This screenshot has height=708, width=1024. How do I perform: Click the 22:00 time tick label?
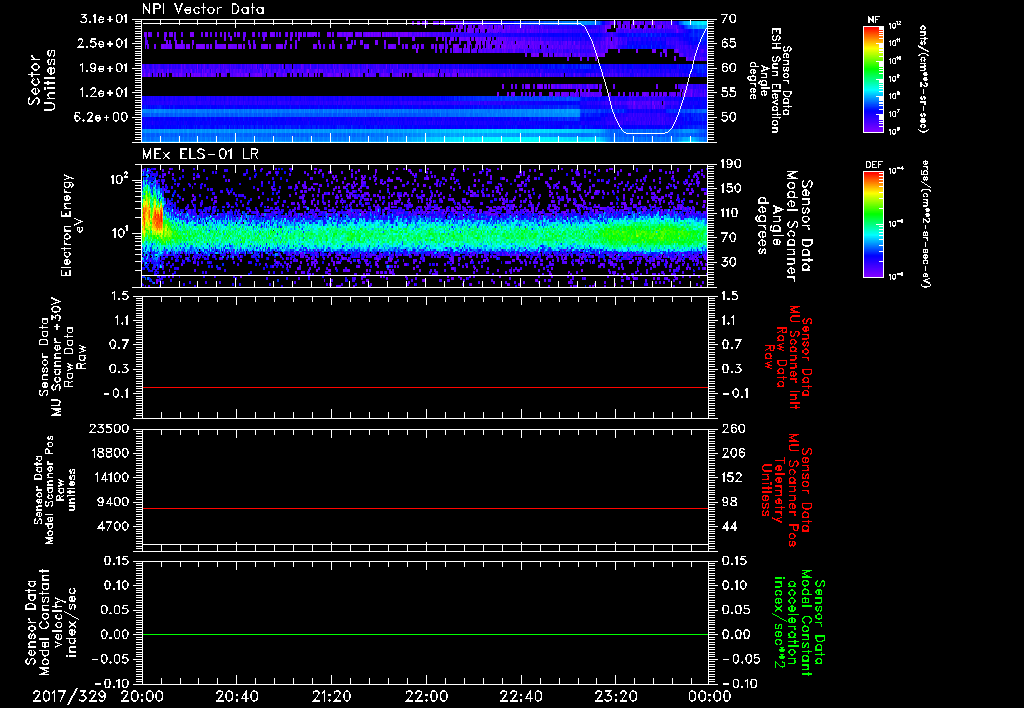coord(426,695)
